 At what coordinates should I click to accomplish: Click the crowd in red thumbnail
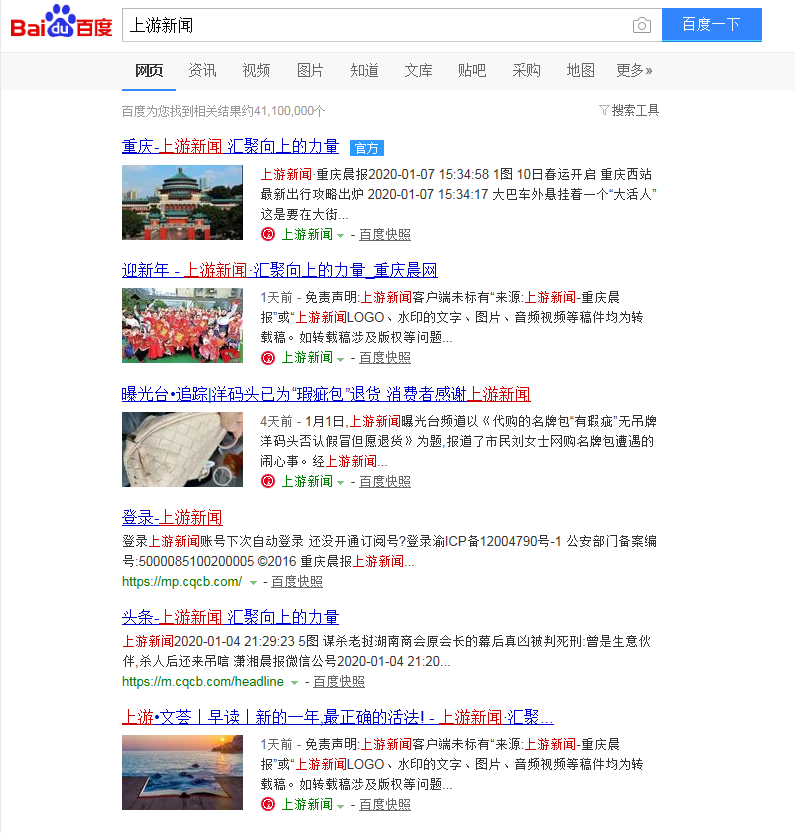[x=182, y=326]
